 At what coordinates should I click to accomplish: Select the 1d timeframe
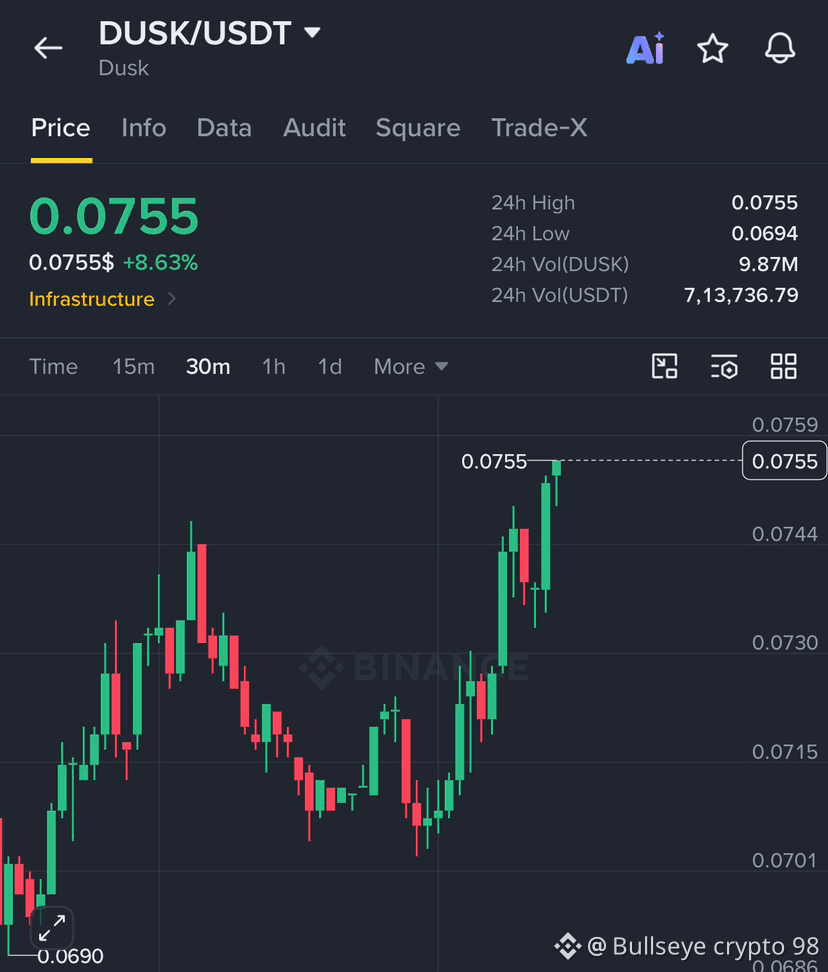pos(329,366)
